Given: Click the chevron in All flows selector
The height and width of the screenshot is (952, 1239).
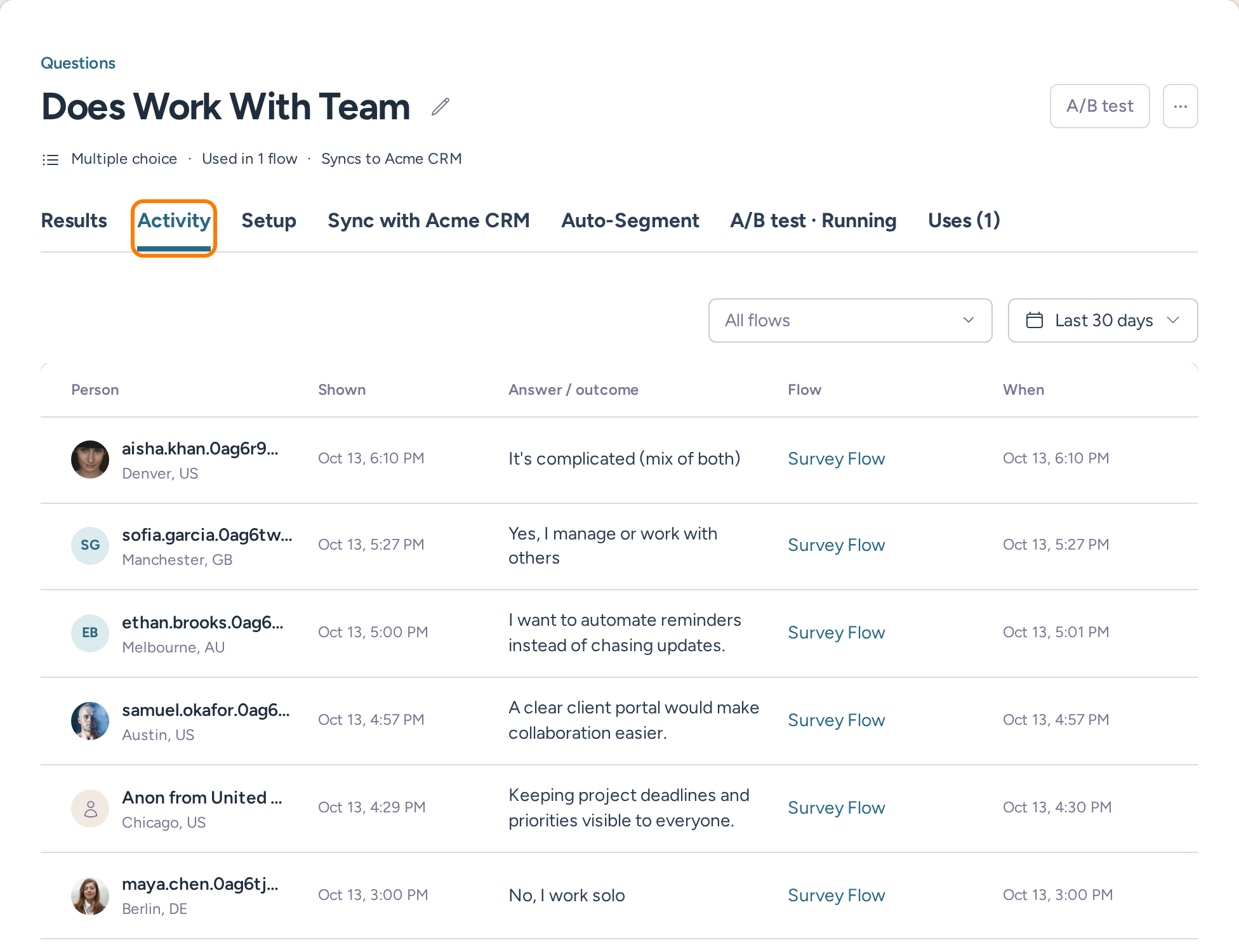Looking at the screenshot, I should click(x=968, y=320).
